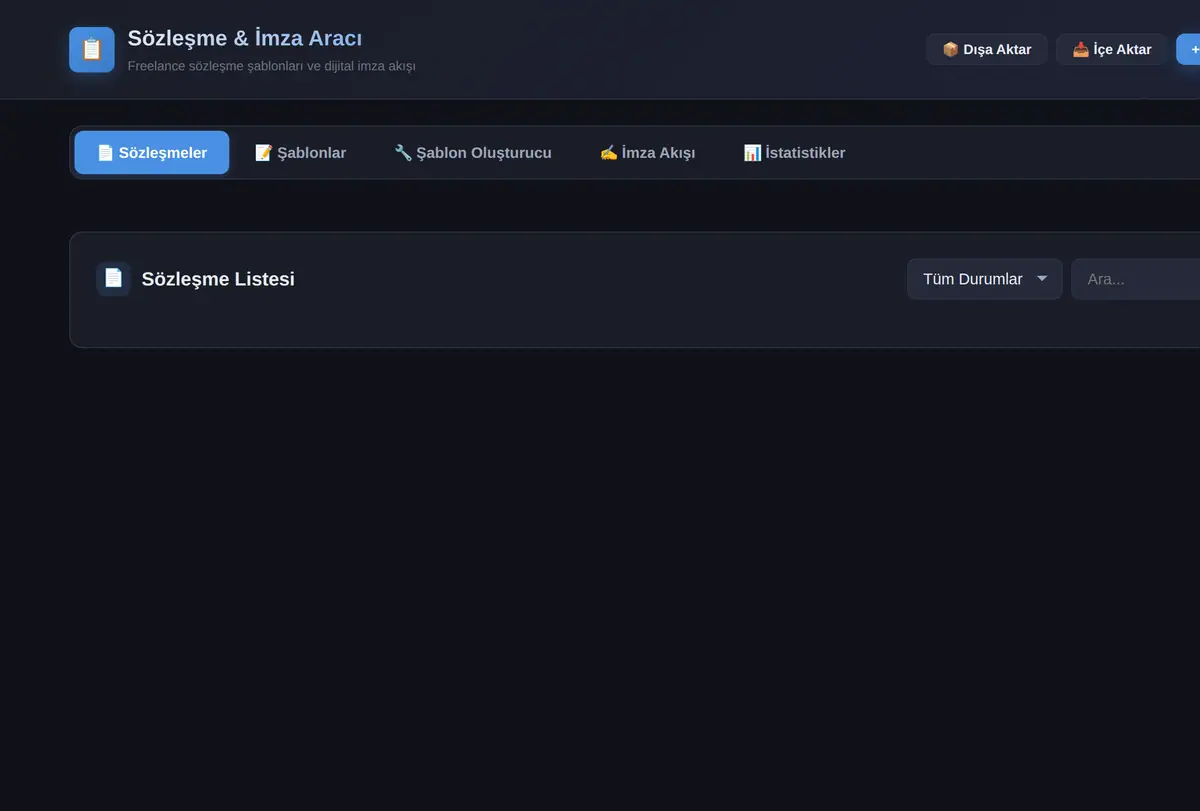Viewport: 1200px width, 811px height.
Task: Click the clipboard app logo icon
Action: [92, 50]
